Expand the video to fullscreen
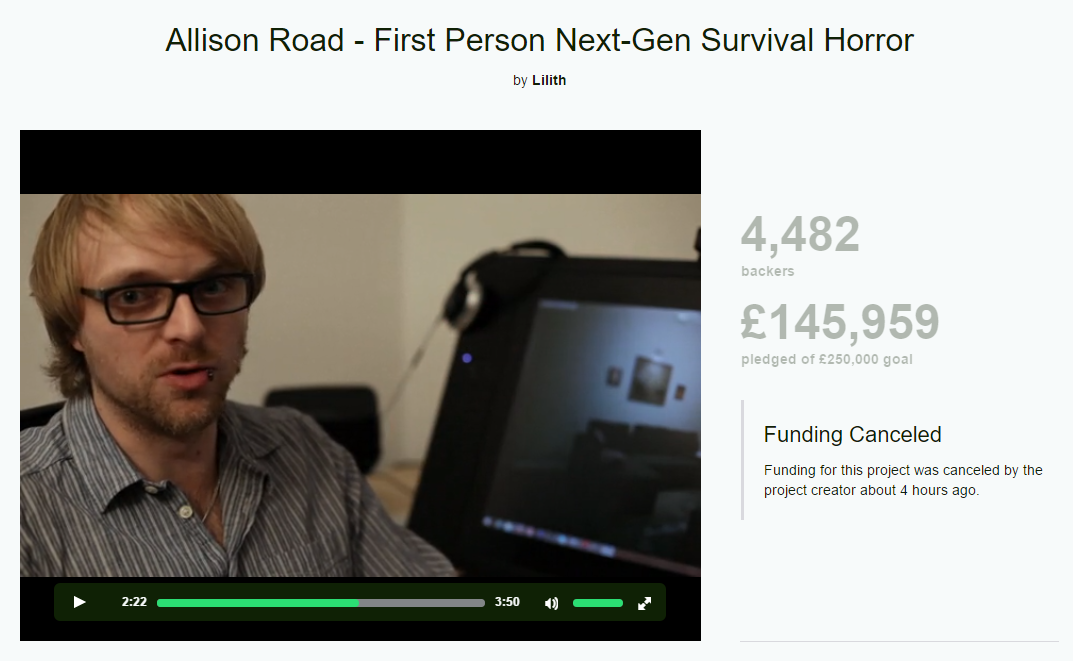Screen dimensions: 1073x661 [x=645, y=603]
